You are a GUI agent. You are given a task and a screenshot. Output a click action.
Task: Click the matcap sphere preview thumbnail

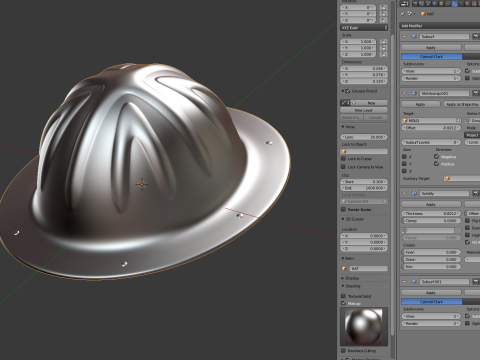(x=364, y=327)
